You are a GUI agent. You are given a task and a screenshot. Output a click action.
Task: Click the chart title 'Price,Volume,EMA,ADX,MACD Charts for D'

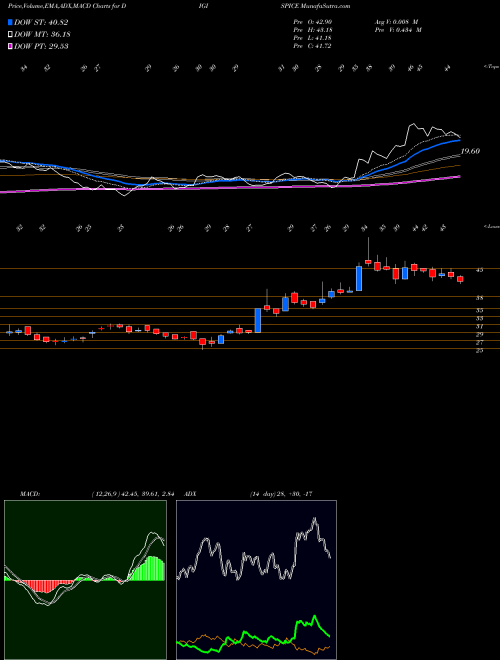68,6
